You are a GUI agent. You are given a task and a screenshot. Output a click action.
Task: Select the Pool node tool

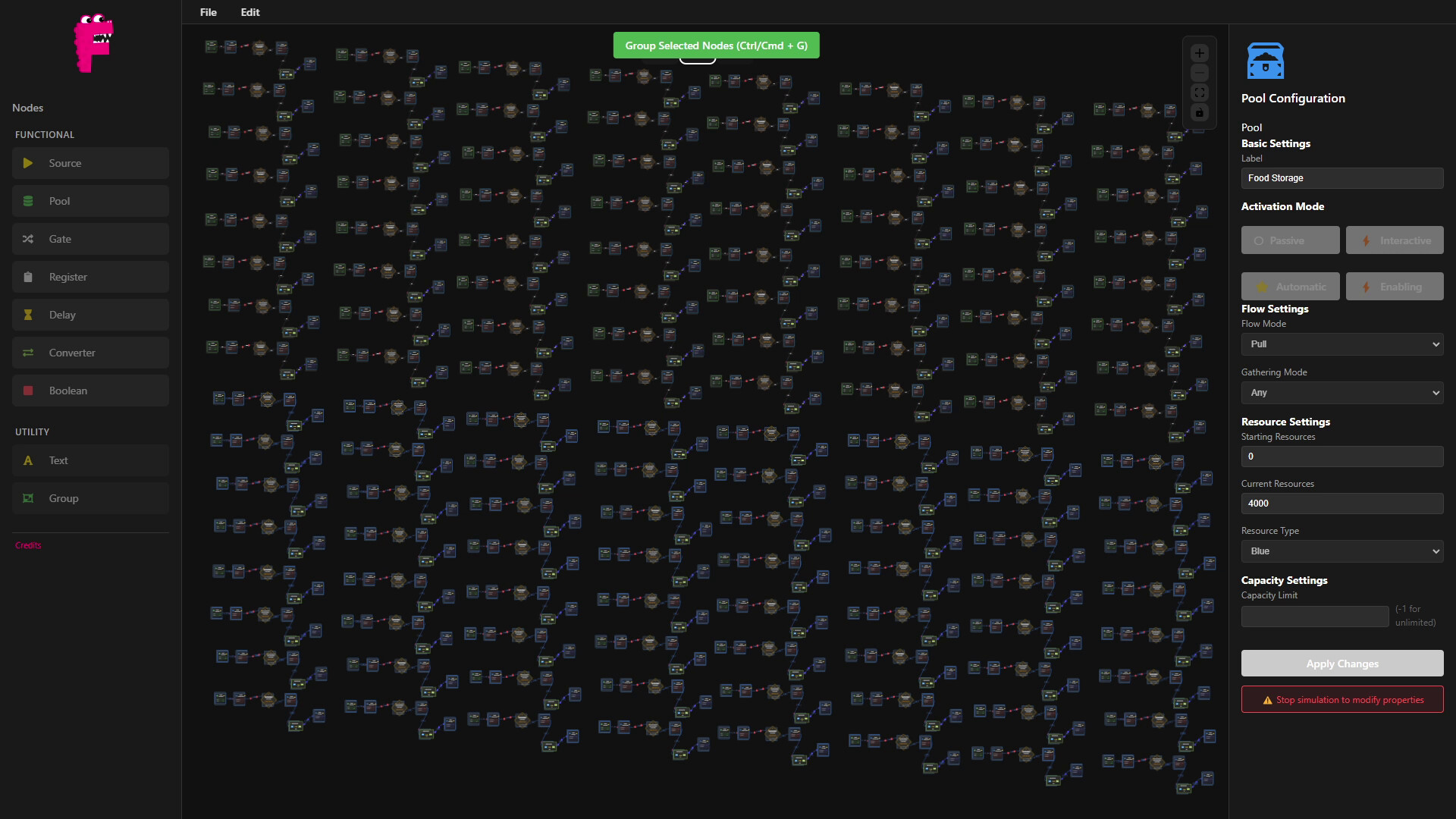[90, 200]
